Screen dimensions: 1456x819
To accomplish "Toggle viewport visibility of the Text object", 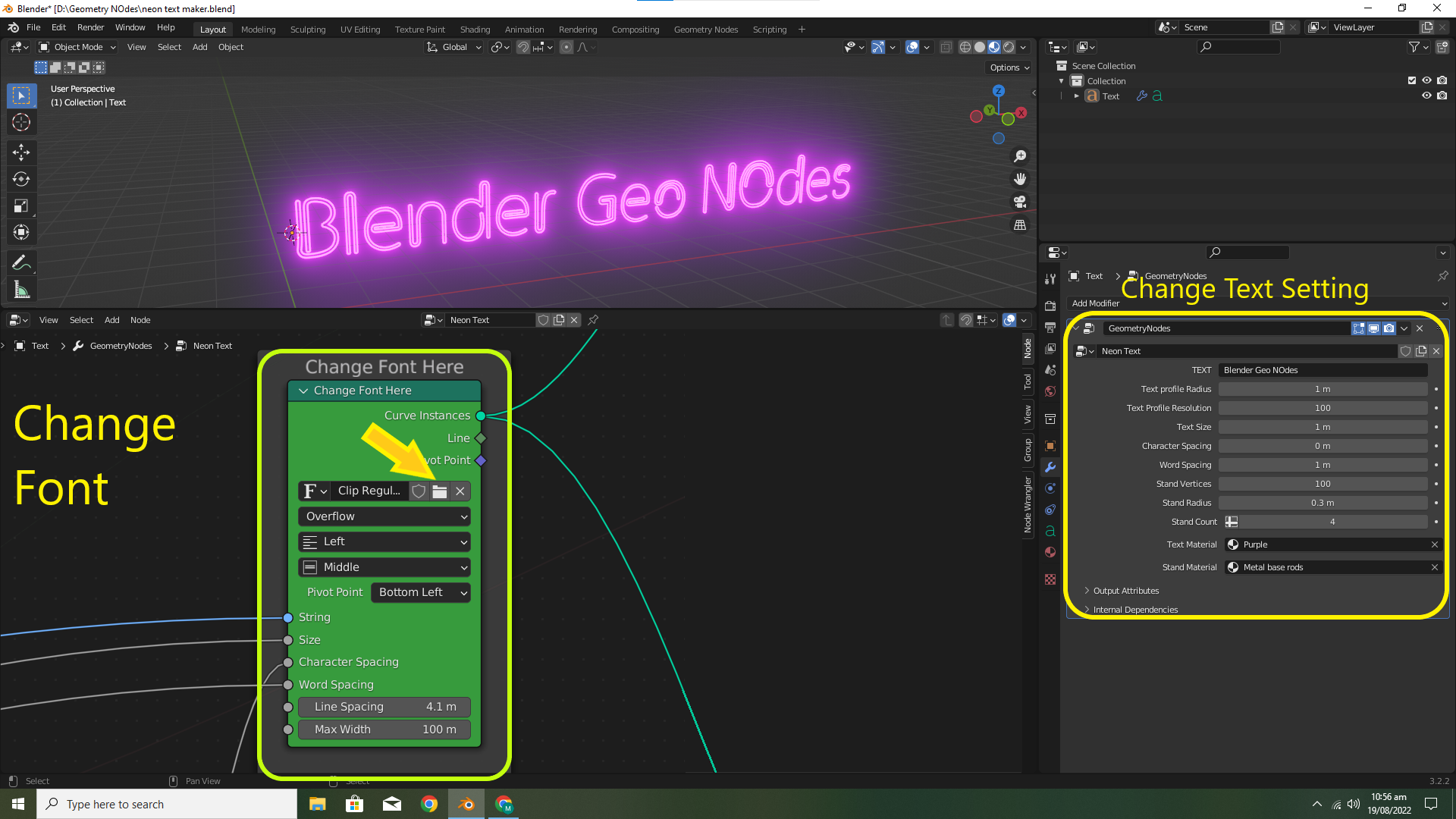I will tap(1427, 96).
